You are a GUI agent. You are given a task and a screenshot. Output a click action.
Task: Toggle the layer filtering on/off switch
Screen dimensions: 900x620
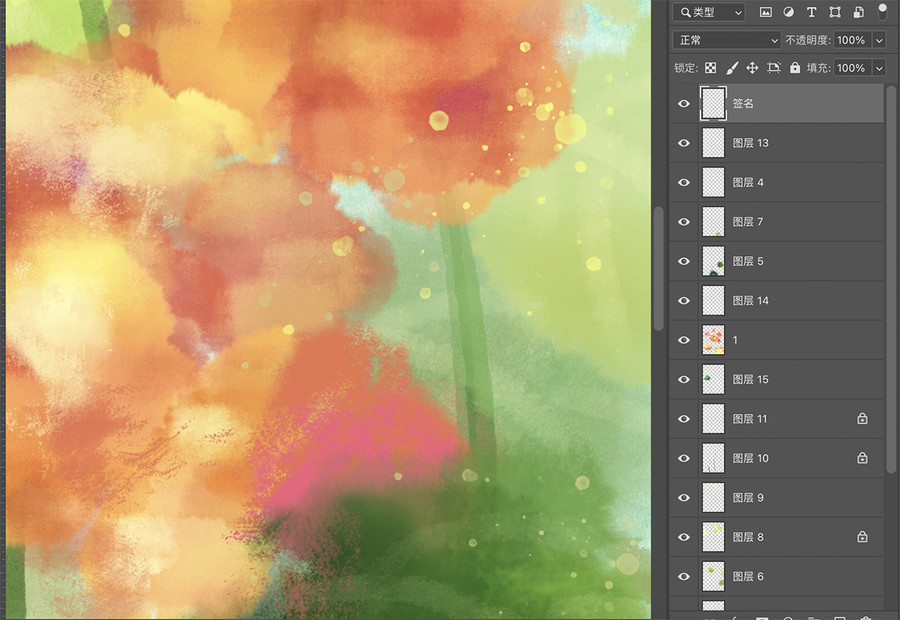pos(883,11)
